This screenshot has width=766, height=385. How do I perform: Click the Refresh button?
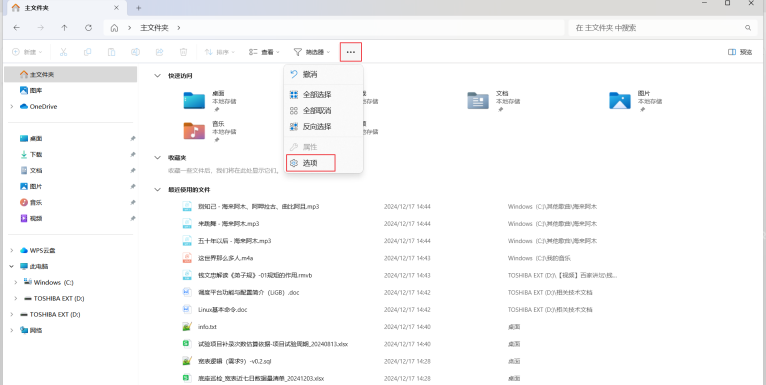pyautogui.click(x=88, y=28)
